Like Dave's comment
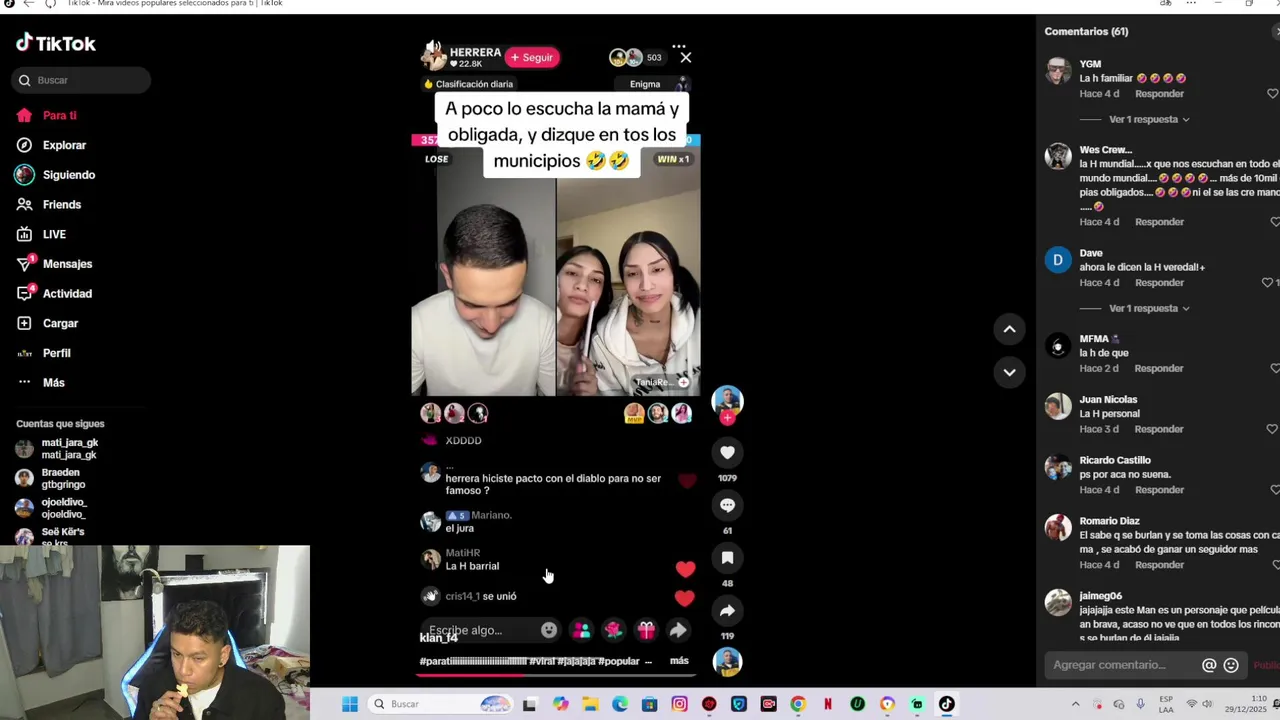Screen dimensions: 1280x720 pos(1268,282)
